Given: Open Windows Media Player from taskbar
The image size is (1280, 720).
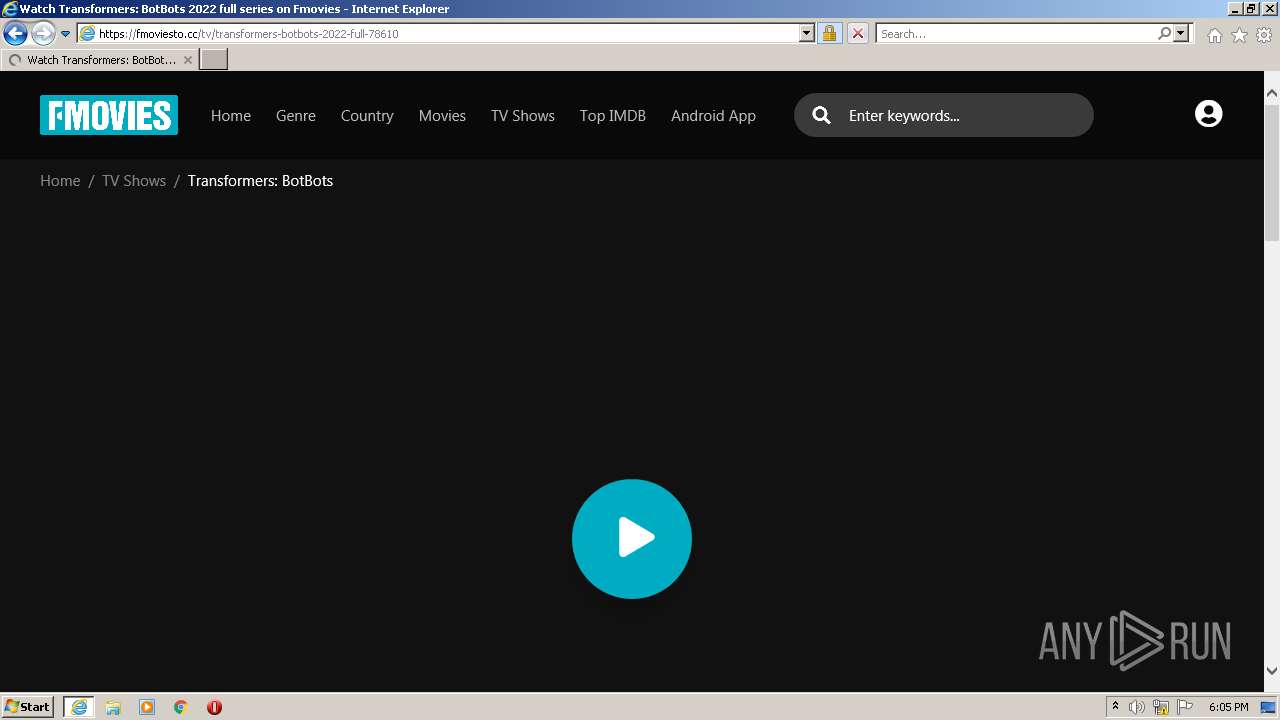Looking at the screenshot, I should 147,707.
